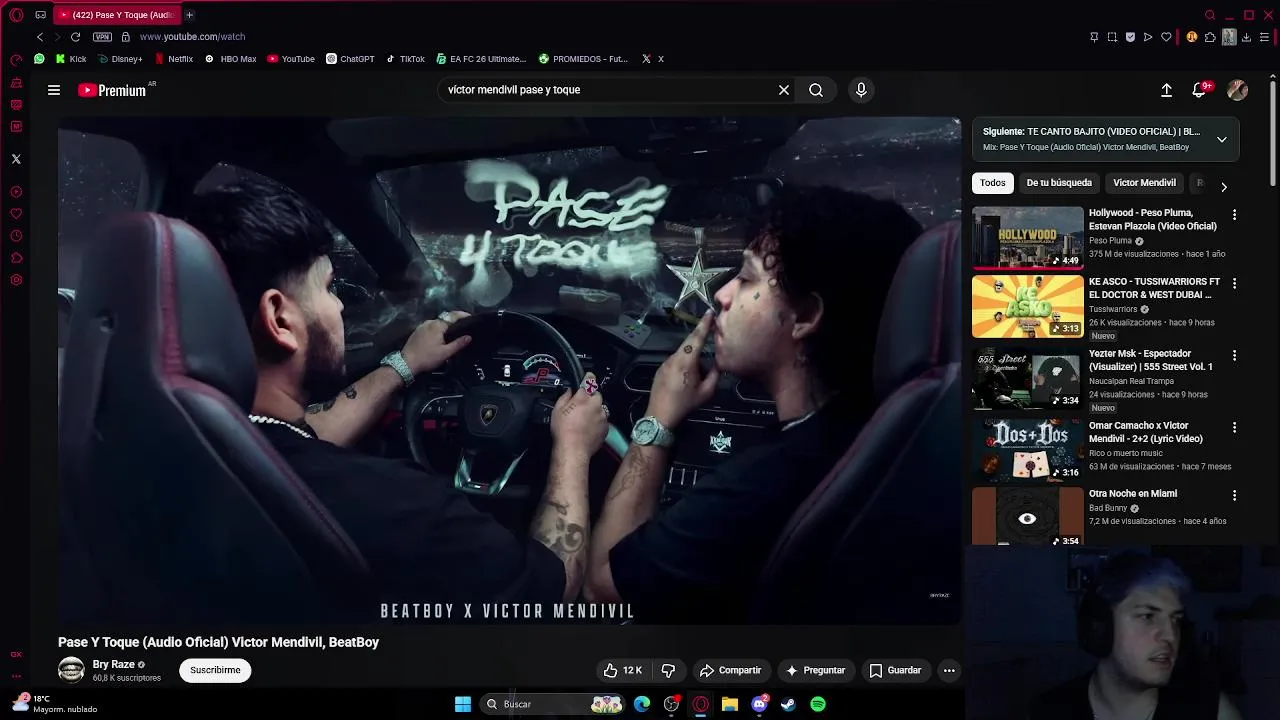Open YouTube notifications bell
Viewport: 1280px width, 720px height.
point(1199,90)
